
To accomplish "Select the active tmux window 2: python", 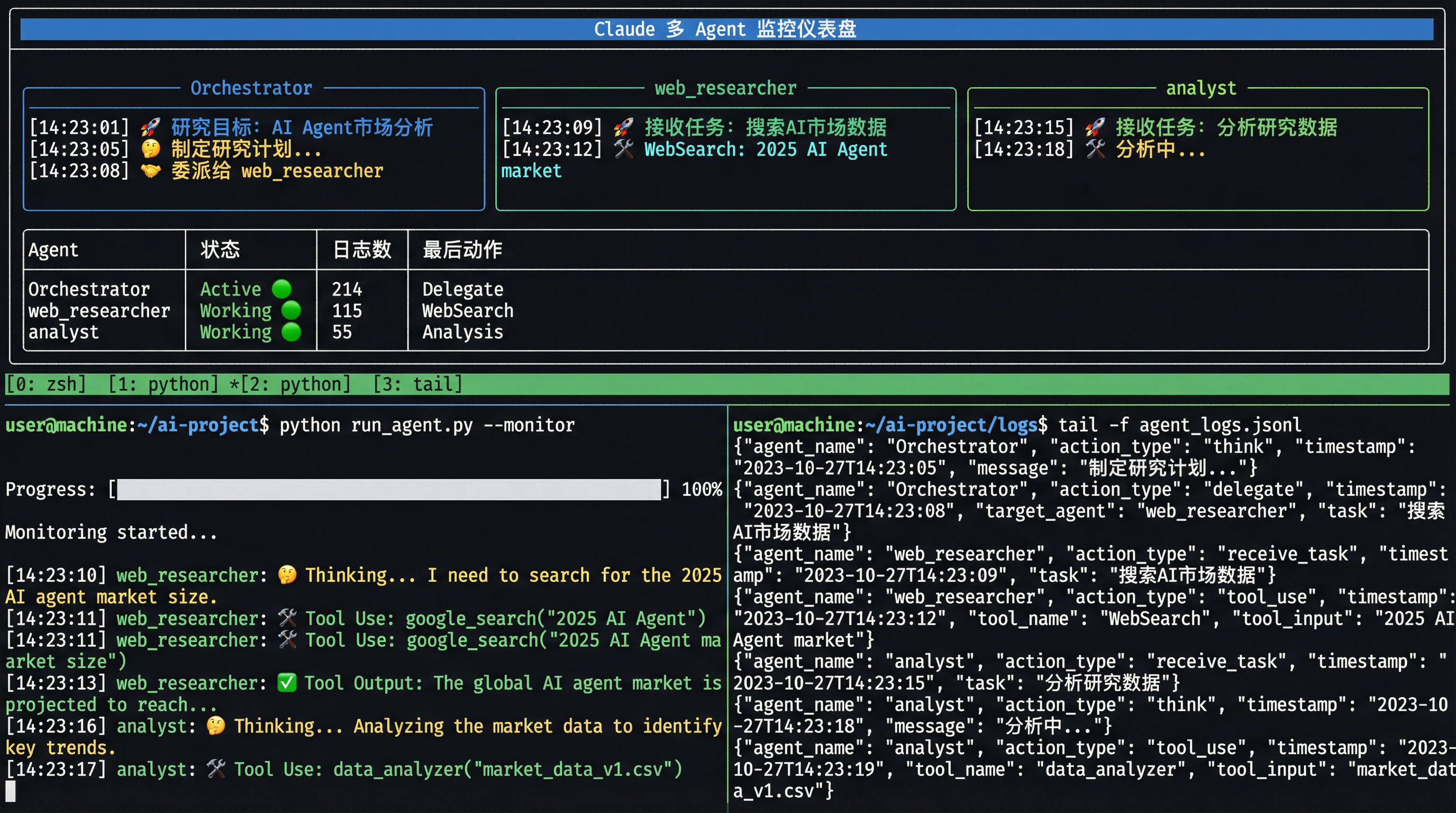I will click(x=290, y=384).
